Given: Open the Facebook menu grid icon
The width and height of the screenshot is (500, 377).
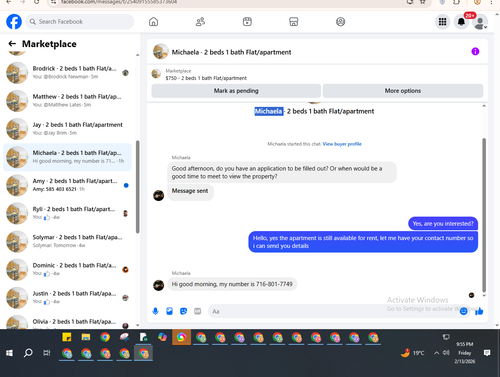Looking at the screenshot, I should click(442, 22).
